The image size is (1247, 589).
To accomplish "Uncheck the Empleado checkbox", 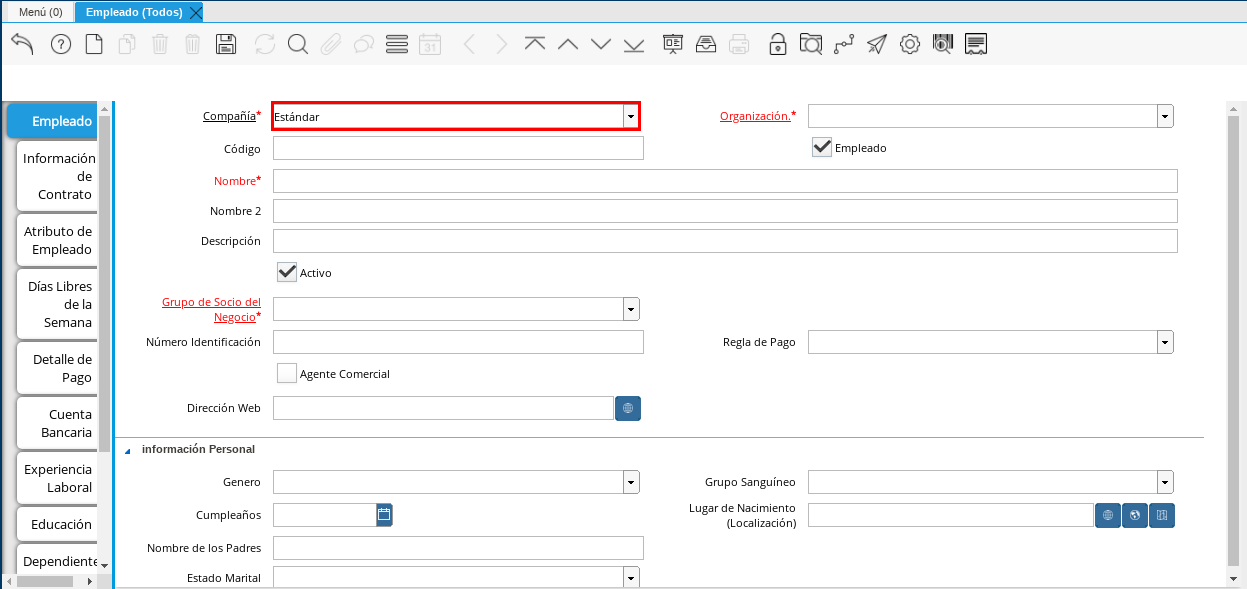I will [822, 148].
